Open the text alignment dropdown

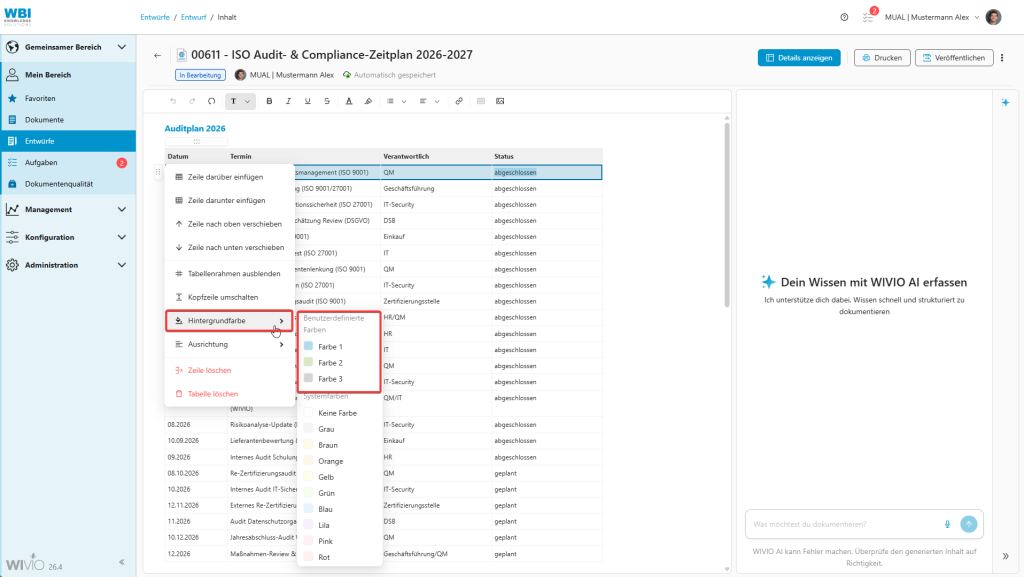click(429, 101)
